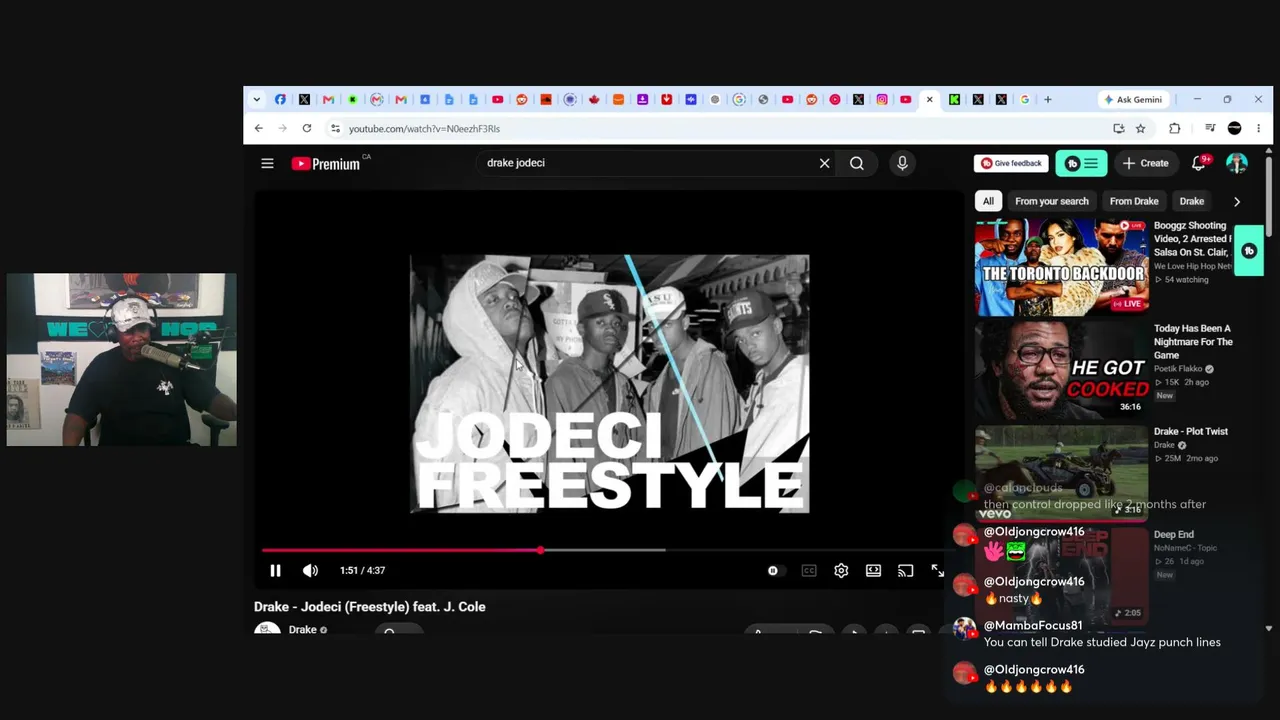
Task: Reload the YouTube page
Action: (x=306, y=128)
